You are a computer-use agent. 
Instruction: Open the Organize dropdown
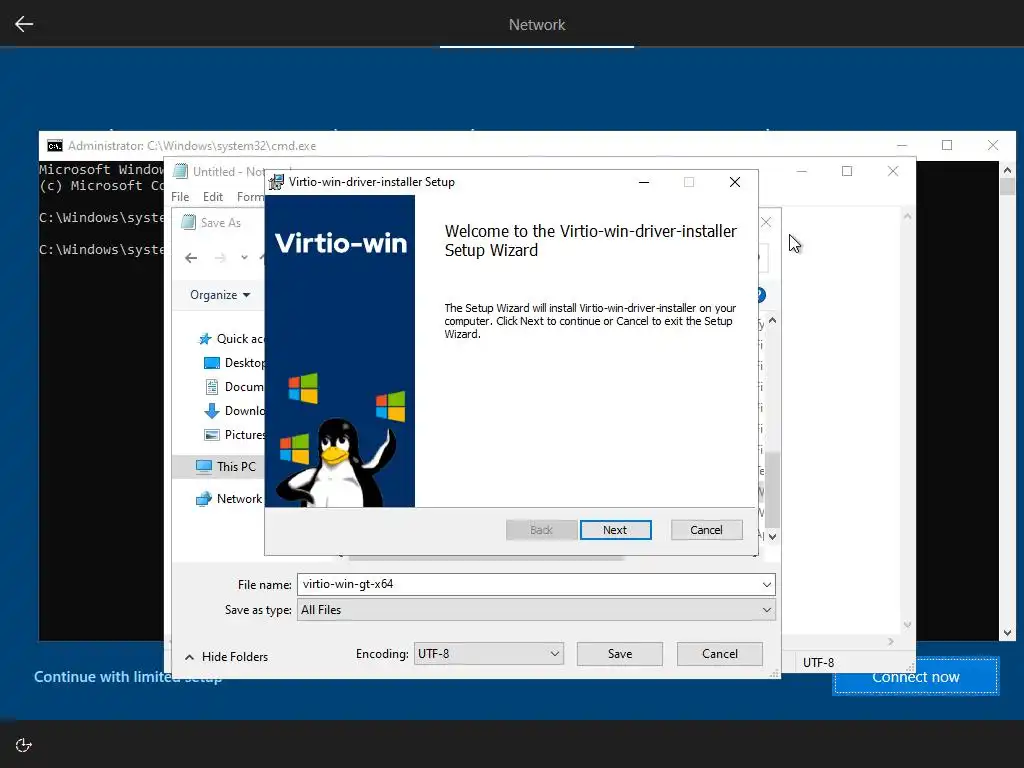point(220,295)
